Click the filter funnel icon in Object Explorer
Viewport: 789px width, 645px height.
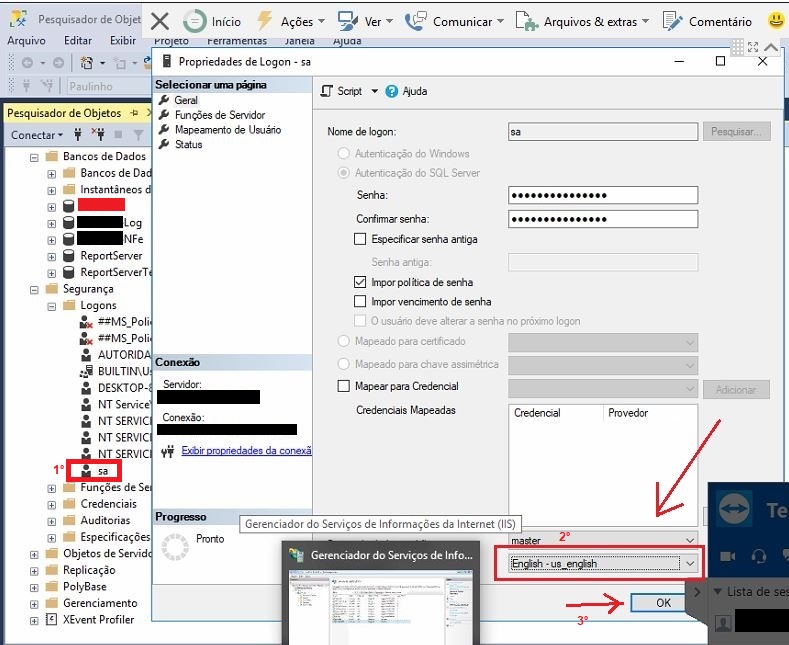[x=138, y=134]
